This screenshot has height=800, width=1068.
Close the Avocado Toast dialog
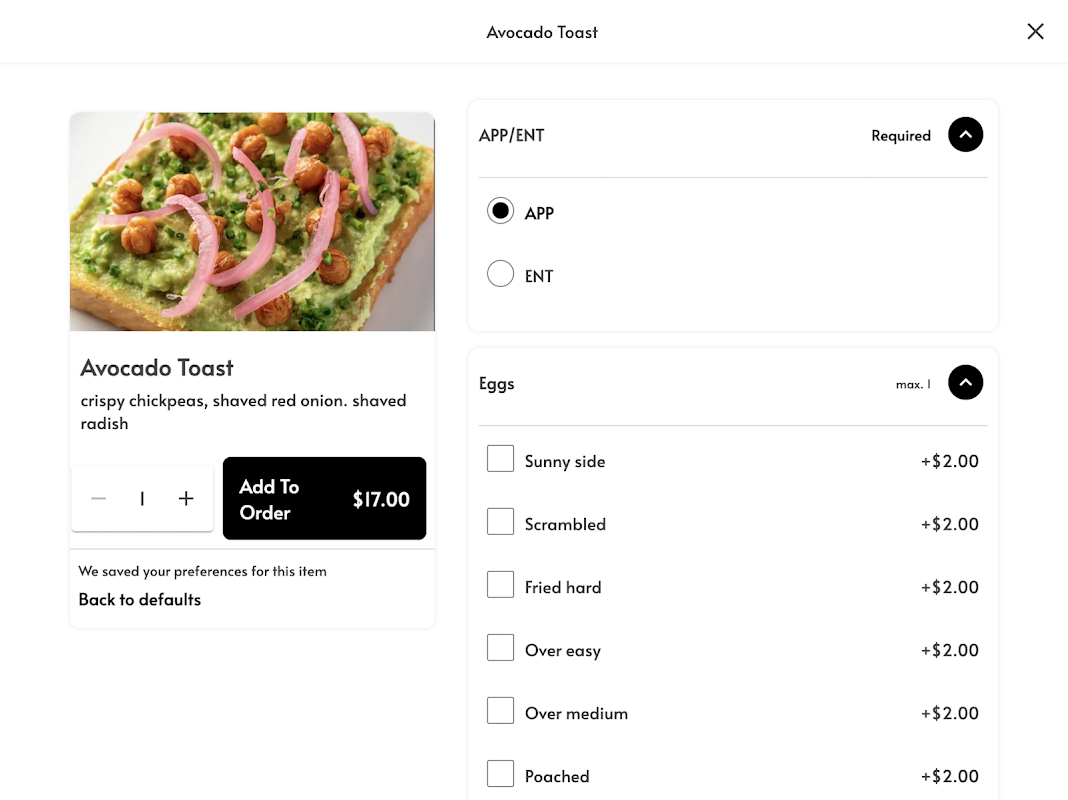point(1035,31)
